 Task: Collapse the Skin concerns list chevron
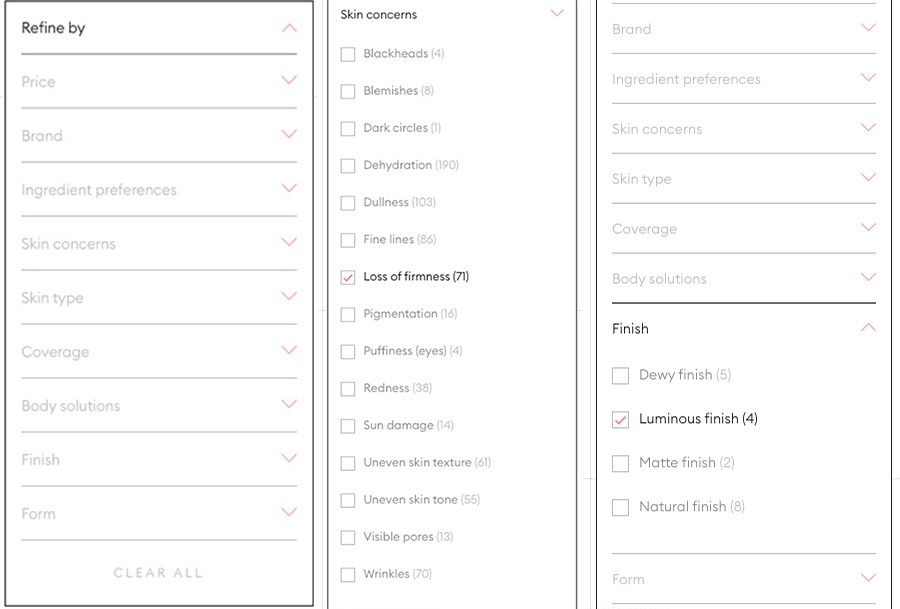pyautogui.click(x=557, y=13)
